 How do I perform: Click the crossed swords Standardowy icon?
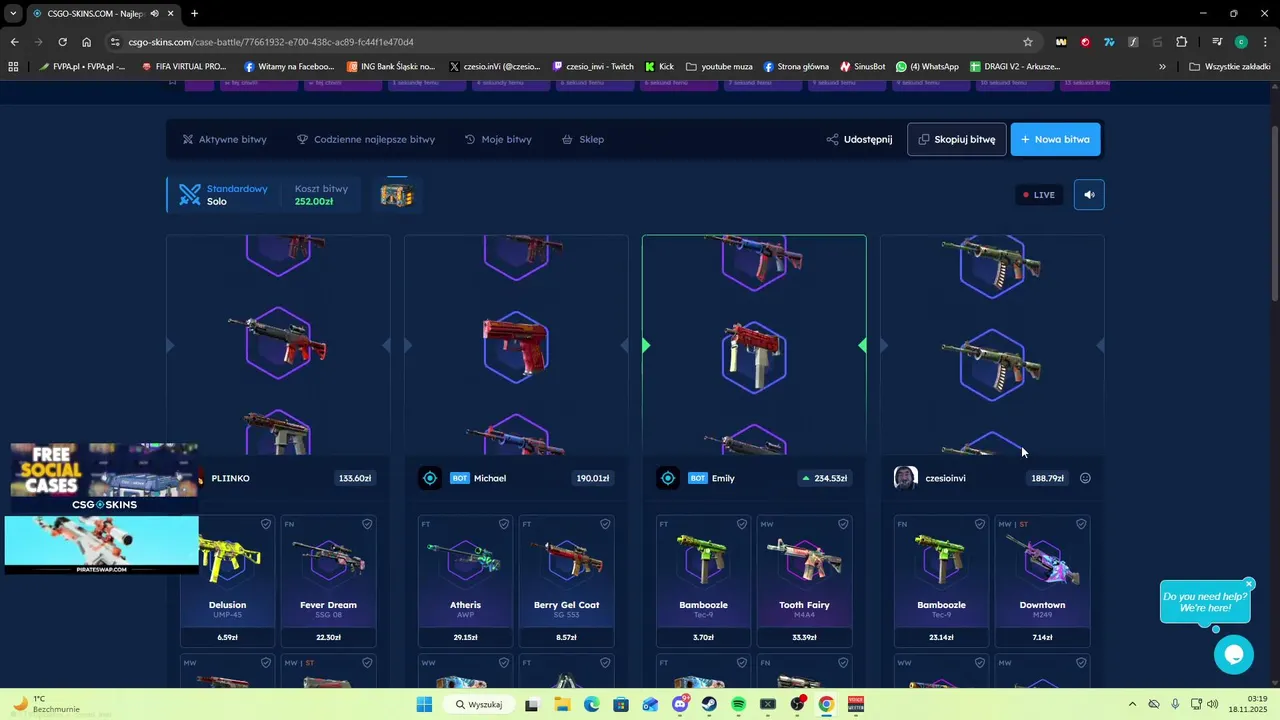tap(190, 195)
